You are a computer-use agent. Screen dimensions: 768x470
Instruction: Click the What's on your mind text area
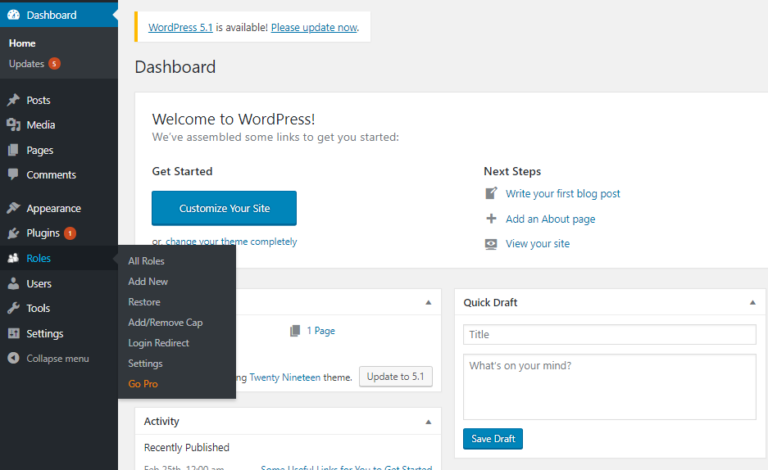609,387
